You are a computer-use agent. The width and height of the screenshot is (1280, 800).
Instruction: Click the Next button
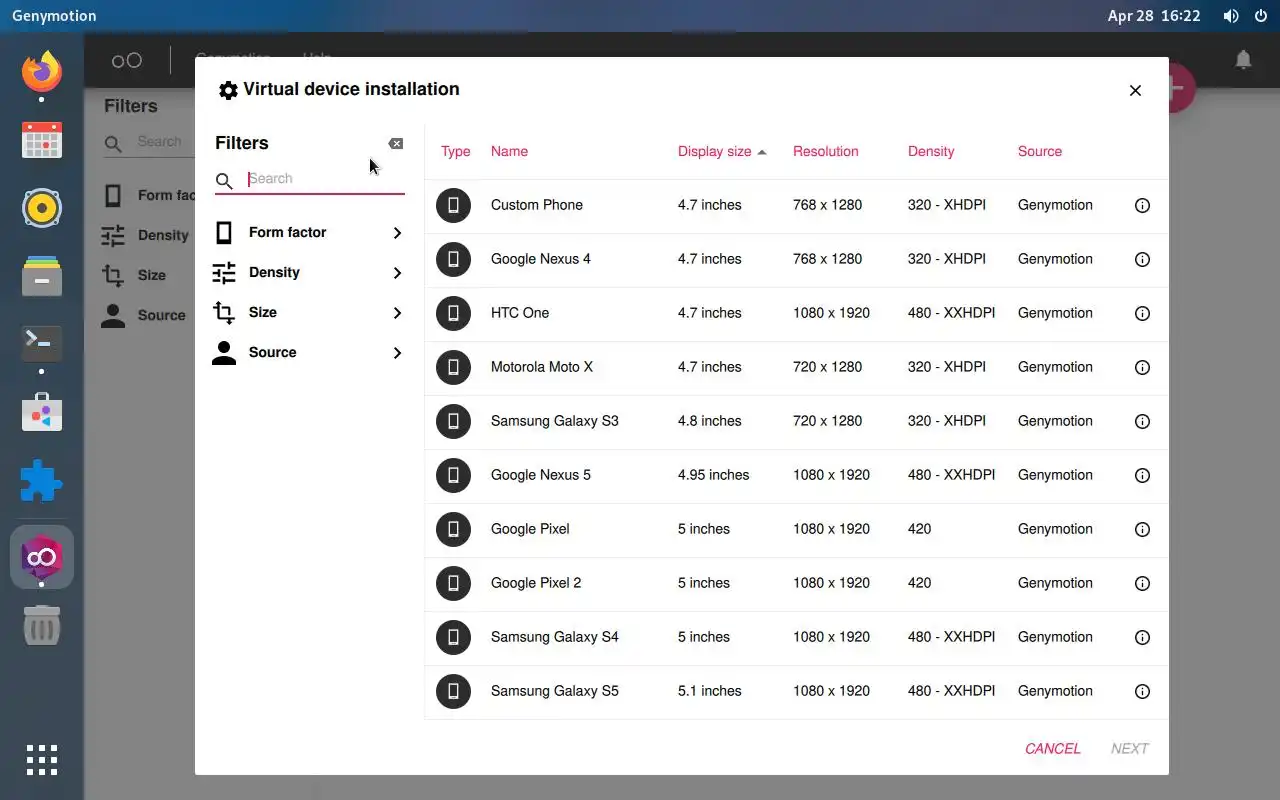[x=1130, y=748]
